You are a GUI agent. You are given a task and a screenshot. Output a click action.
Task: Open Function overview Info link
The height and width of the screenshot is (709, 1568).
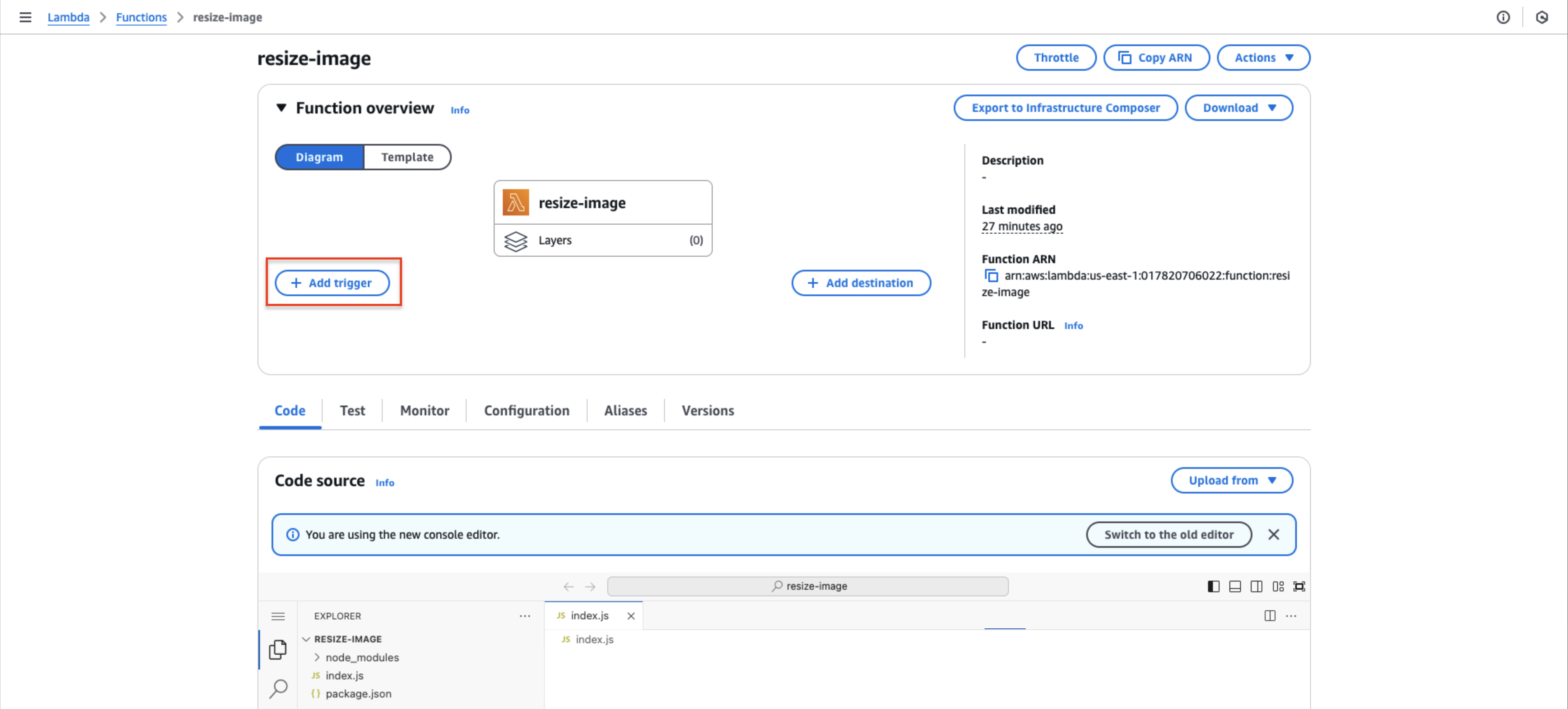click(460, 110)
